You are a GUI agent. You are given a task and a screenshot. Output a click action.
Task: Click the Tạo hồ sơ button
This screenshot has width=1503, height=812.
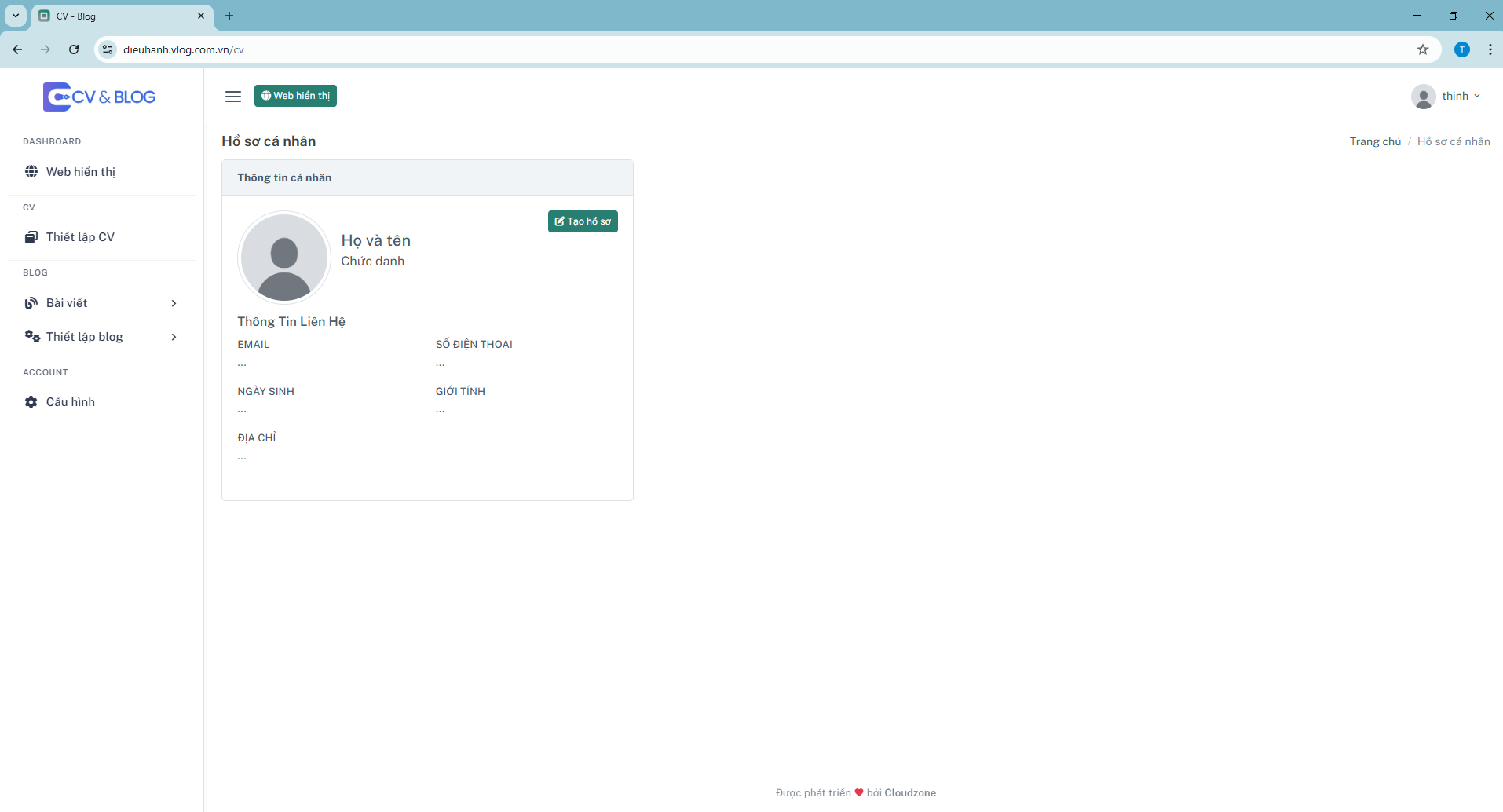583,221
